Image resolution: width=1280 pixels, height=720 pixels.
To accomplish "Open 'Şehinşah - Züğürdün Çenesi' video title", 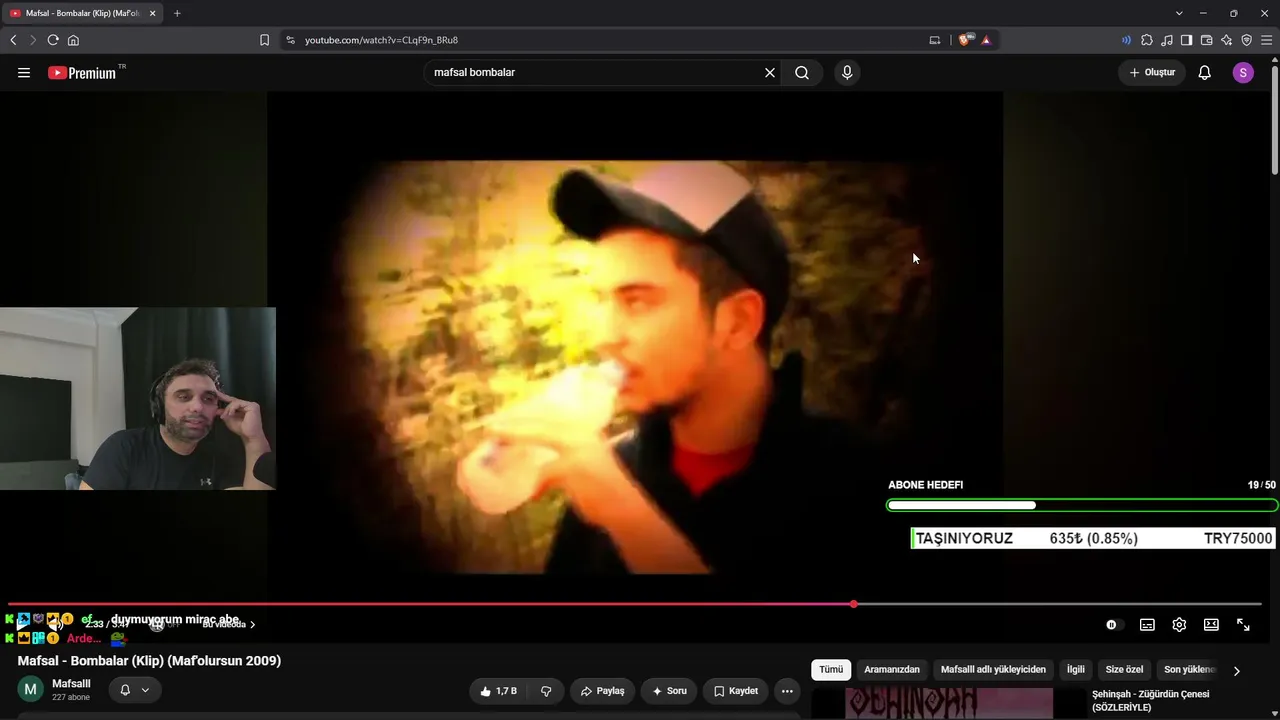I will 1150,701.
